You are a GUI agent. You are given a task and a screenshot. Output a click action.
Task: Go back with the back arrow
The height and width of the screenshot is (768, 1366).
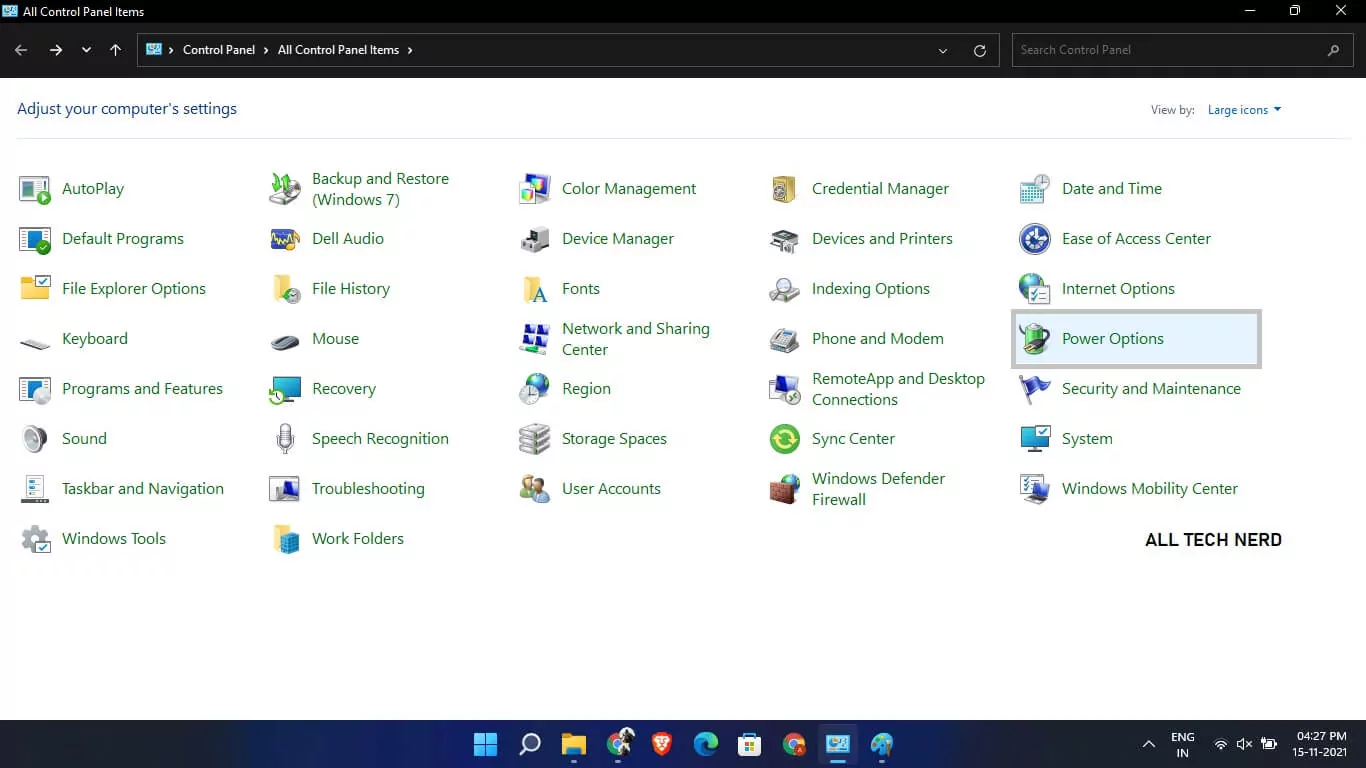(21, 50)
